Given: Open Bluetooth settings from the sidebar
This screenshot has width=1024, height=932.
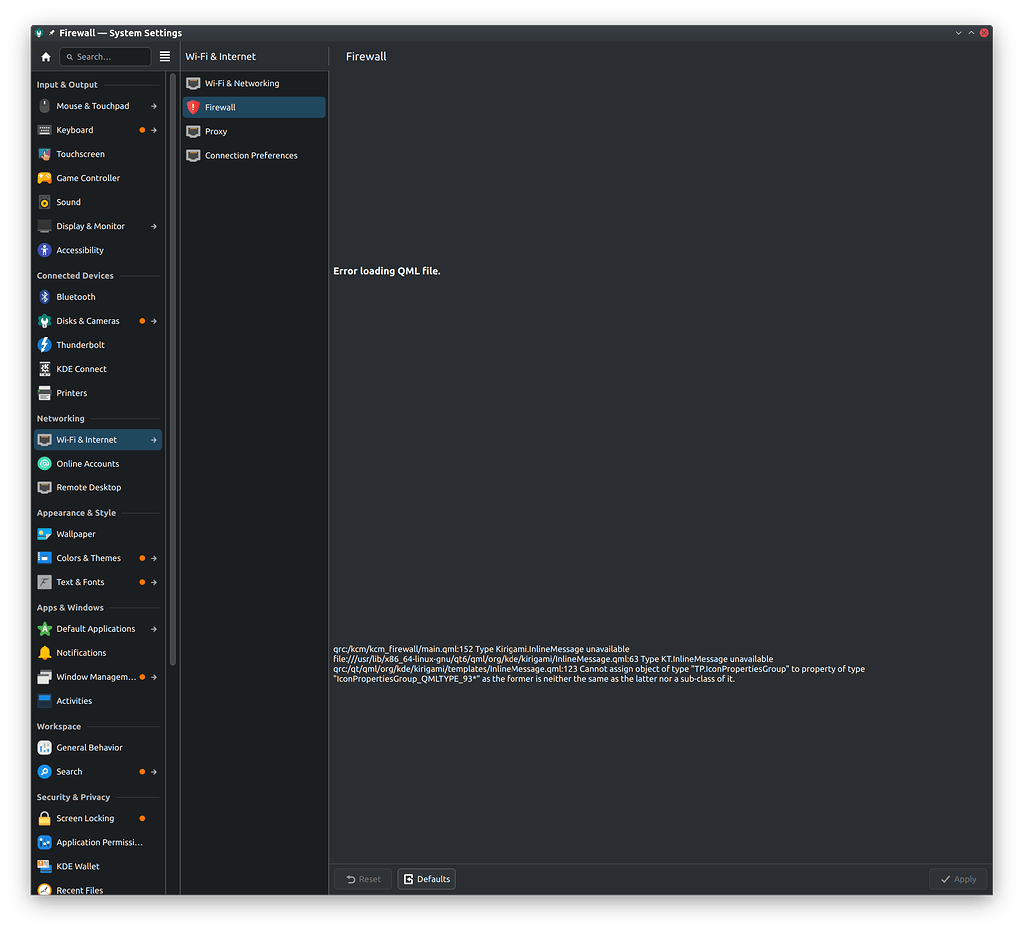Looking at the screenshot, I should (44, 297).
